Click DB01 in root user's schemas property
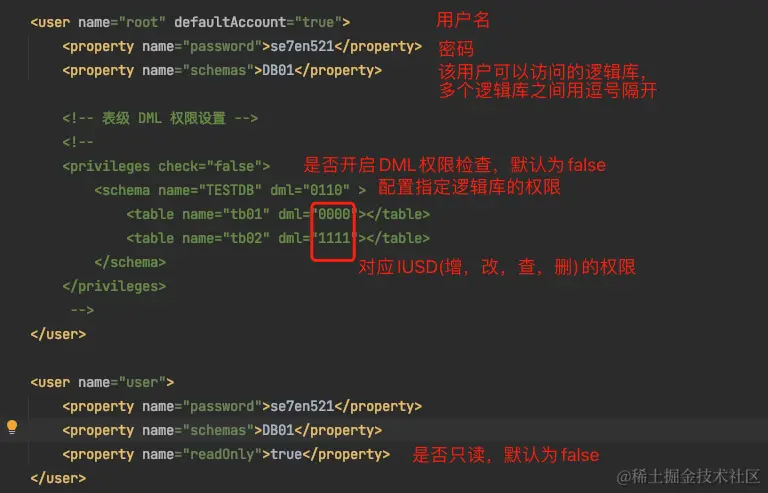Viewport: 768px width, 493px height. tap(278, 70)
